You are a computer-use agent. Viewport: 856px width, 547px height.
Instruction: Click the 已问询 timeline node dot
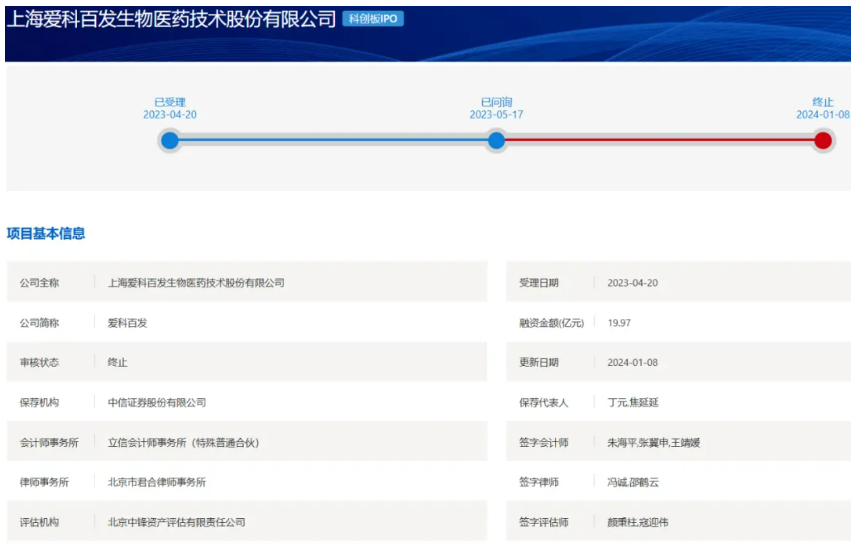tap(496, 140)
